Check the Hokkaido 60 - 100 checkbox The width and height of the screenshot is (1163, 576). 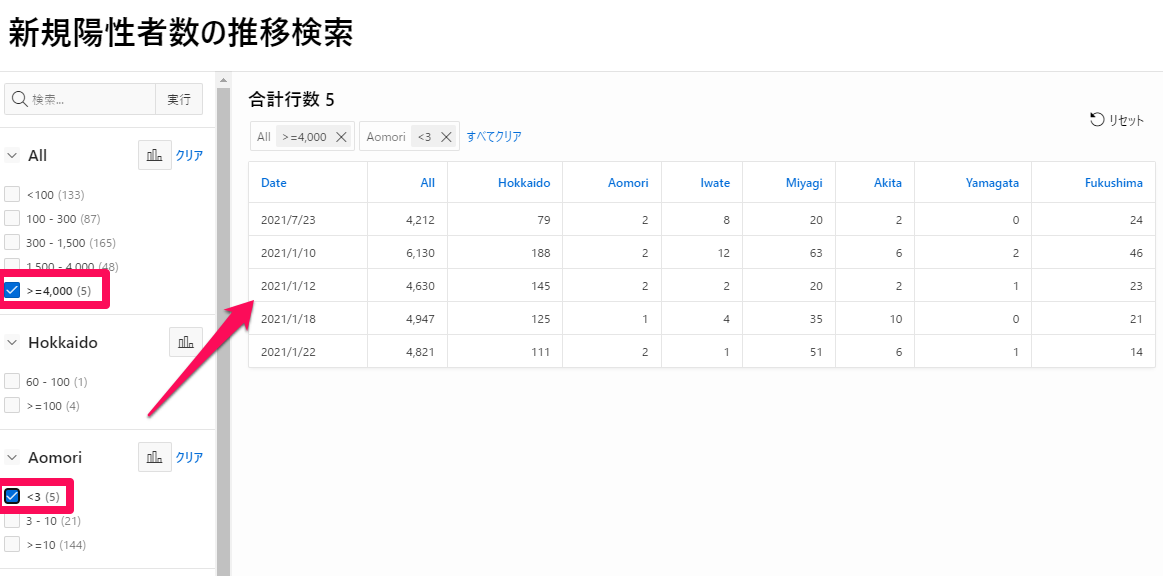[x=12, y=381]
